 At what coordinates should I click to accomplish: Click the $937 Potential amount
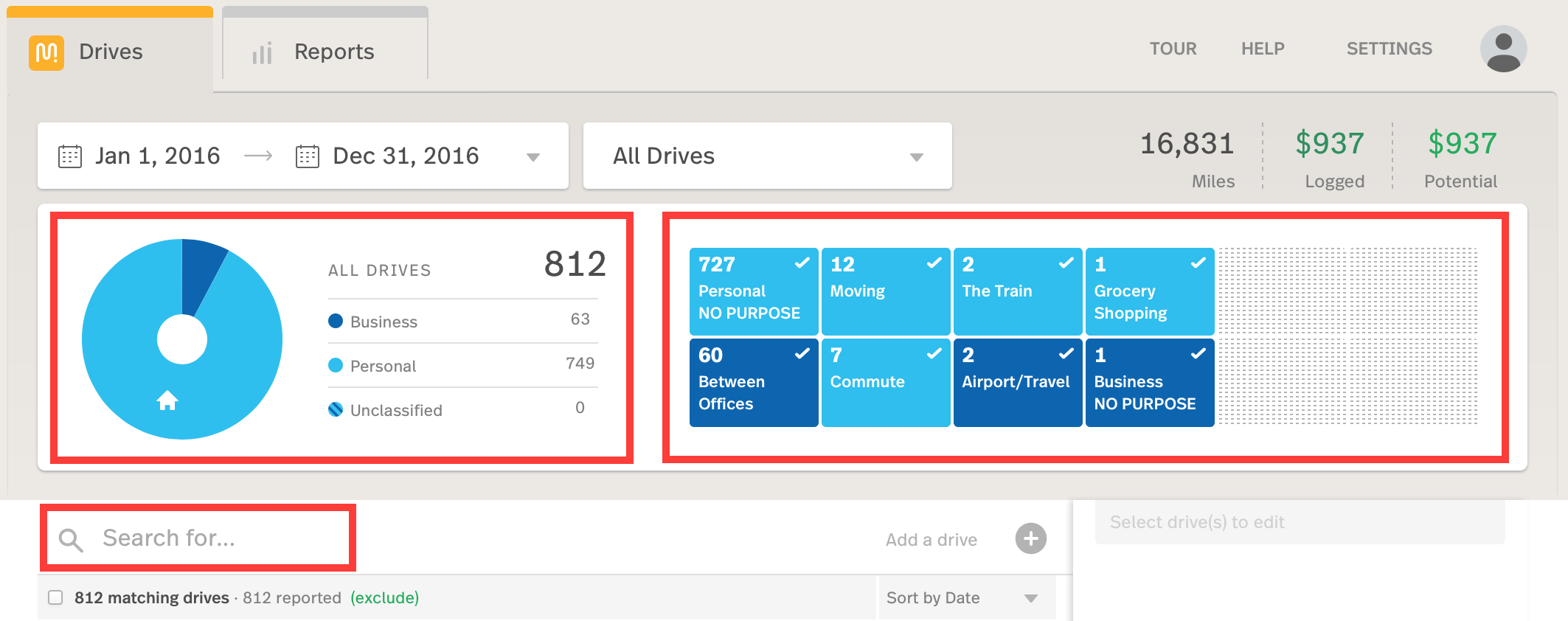pos(1462,143)
